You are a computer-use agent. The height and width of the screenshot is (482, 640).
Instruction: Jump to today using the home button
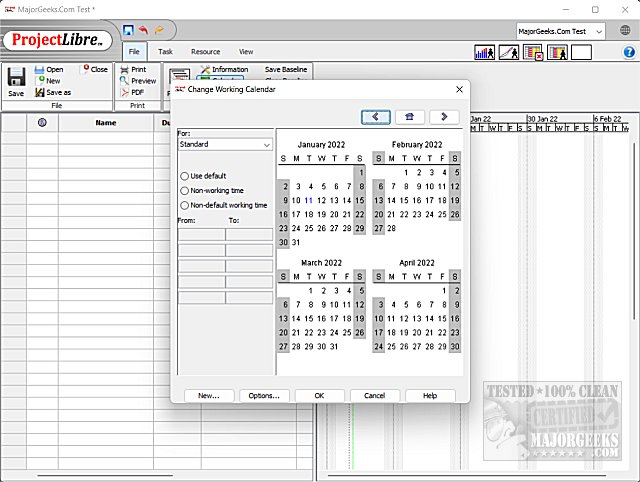[x=410, y=117]
